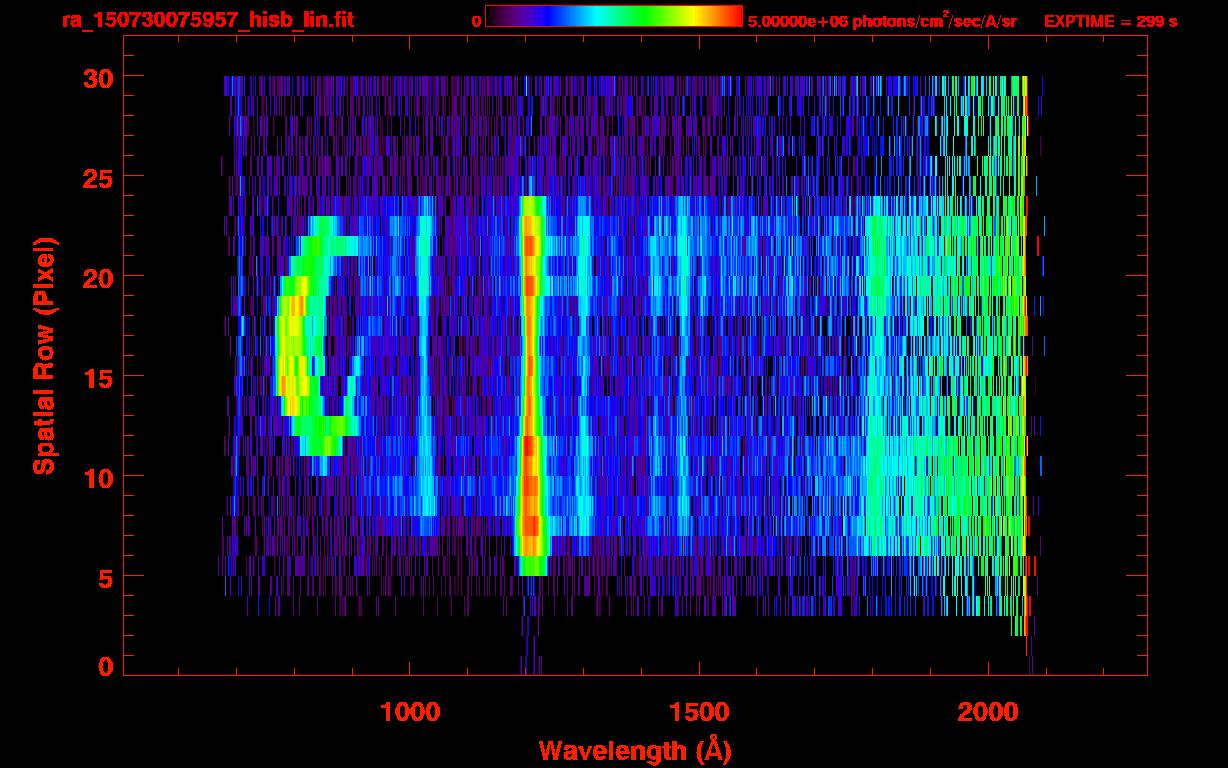
Task: Click the rainbow color scale bar
Action: pyautogui.click(x=614, y=16)
